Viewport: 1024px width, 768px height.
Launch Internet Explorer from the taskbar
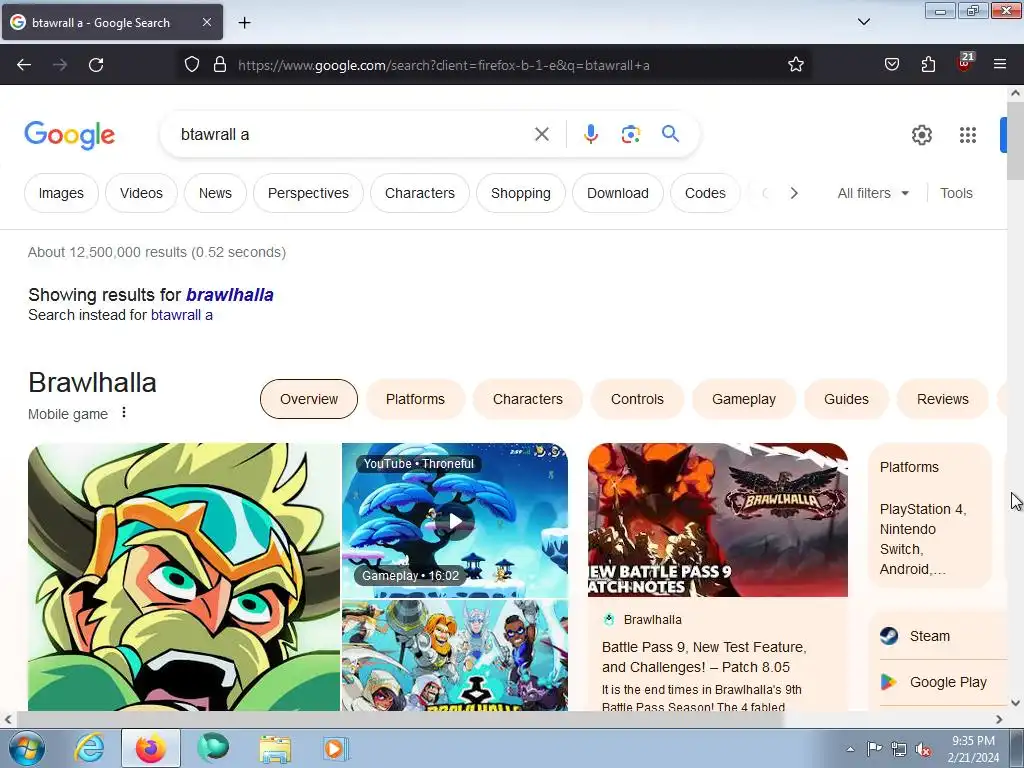[x=89, y=748]
